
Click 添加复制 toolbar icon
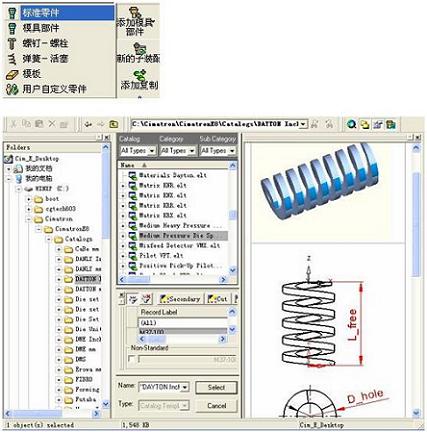tap(139, 80)
